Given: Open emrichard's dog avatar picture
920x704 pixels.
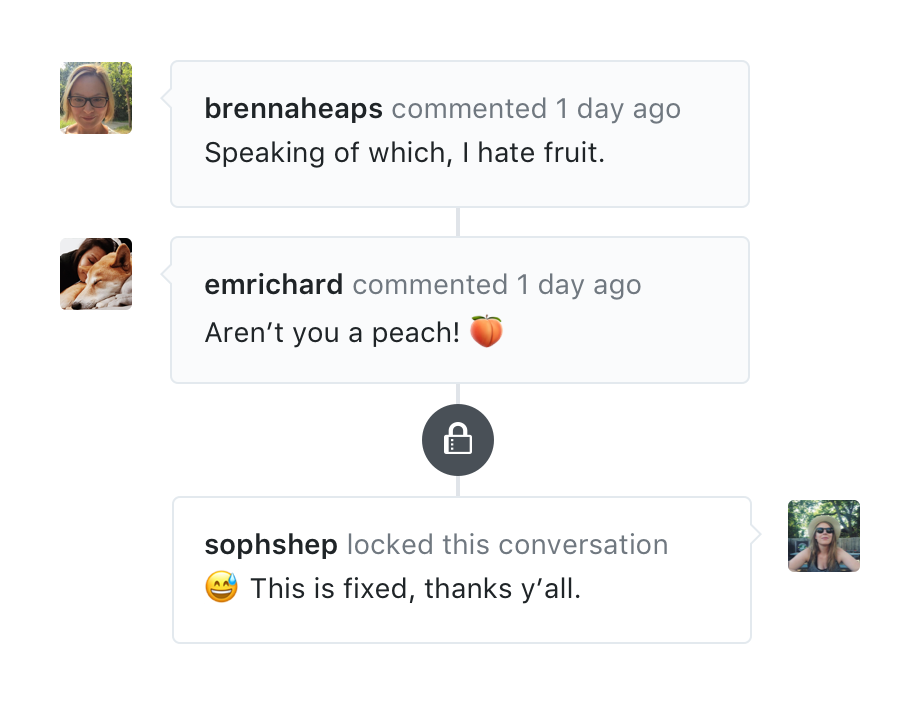Looking at the screenshot, I should [95, 273].
